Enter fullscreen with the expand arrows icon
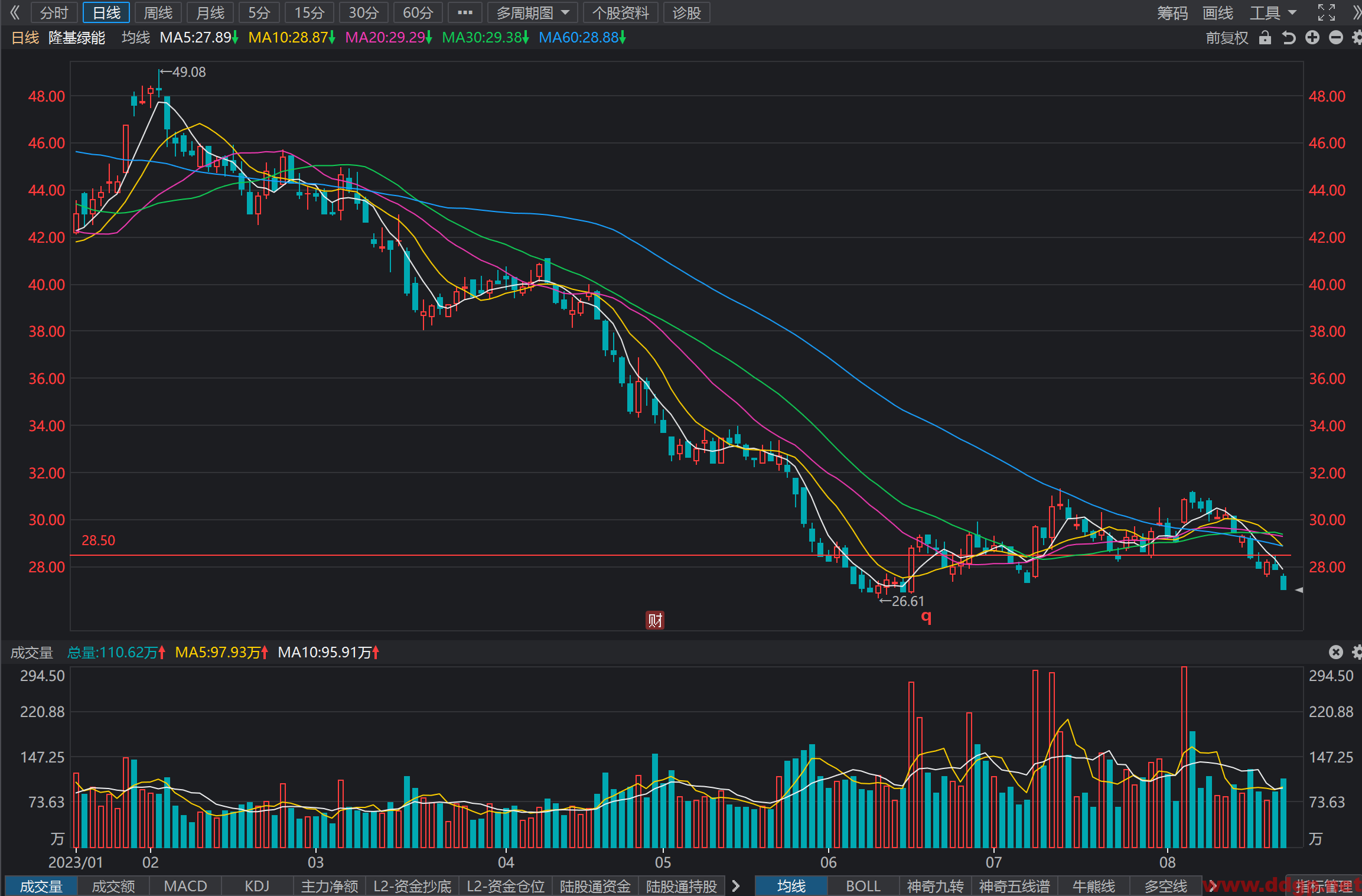1362x896 pixels. pos(1327,12)
